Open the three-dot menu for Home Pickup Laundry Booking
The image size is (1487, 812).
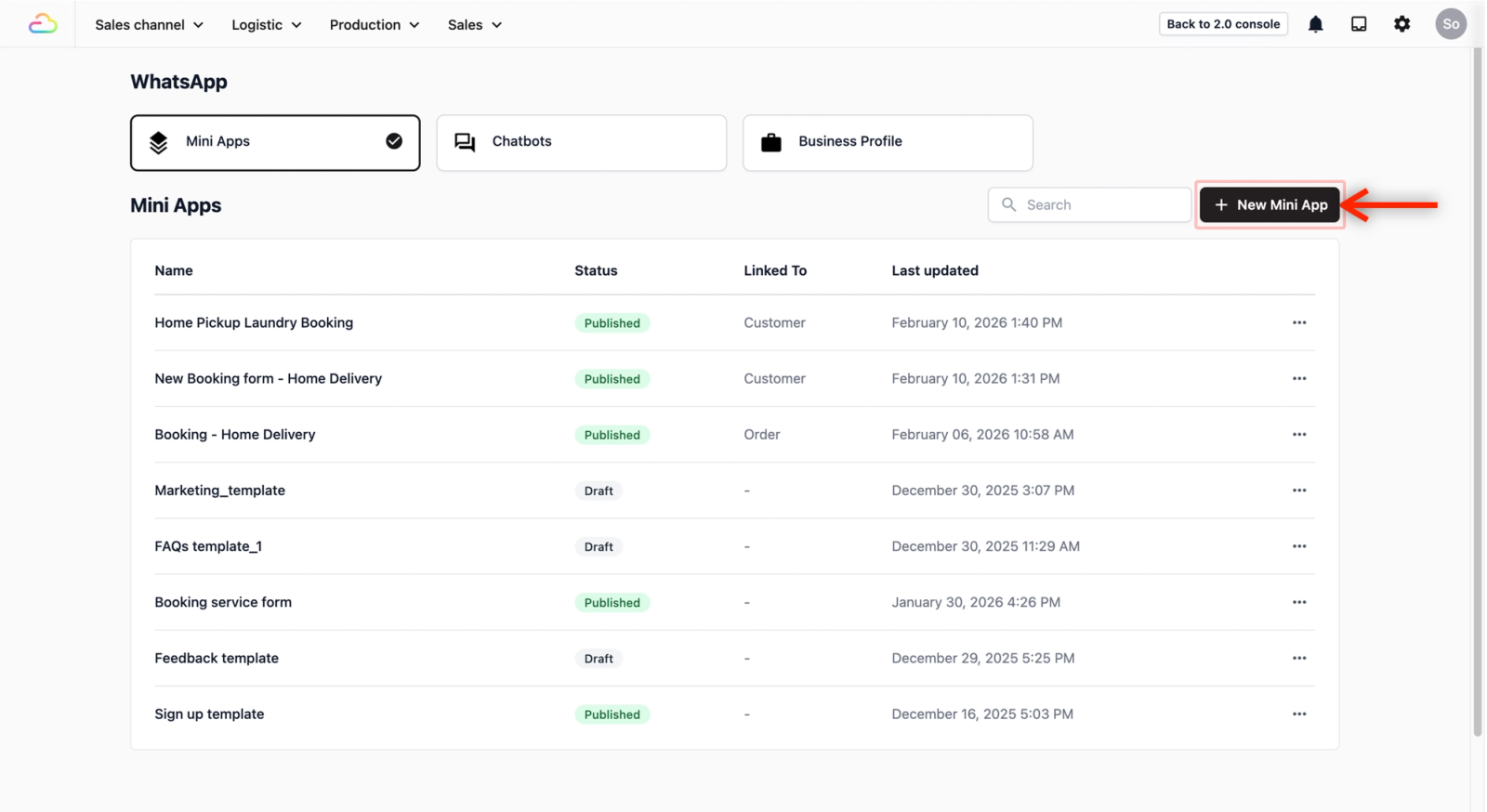point(1299,322)
